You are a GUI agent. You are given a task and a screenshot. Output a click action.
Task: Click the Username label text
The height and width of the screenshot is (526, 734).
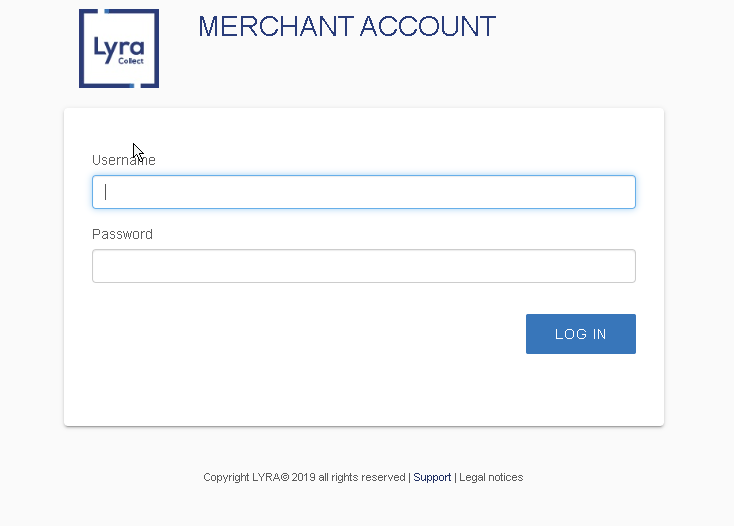coord(124,160)
